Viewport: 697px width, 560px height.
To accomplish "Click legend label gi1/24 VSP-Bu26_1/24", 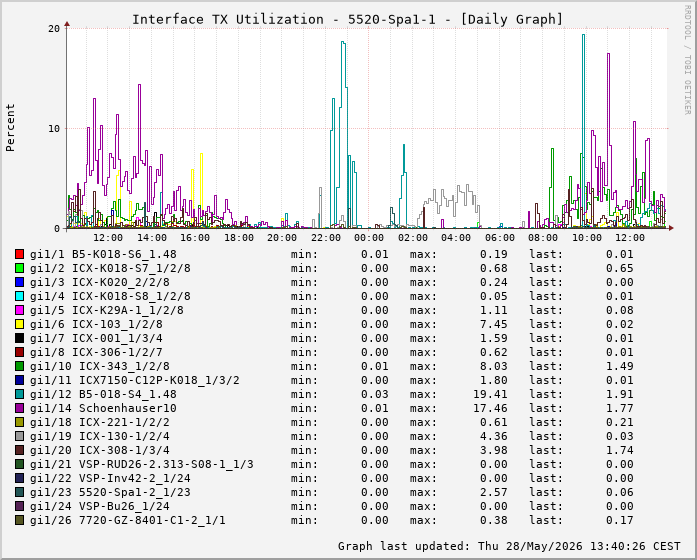I will (100, 506).
